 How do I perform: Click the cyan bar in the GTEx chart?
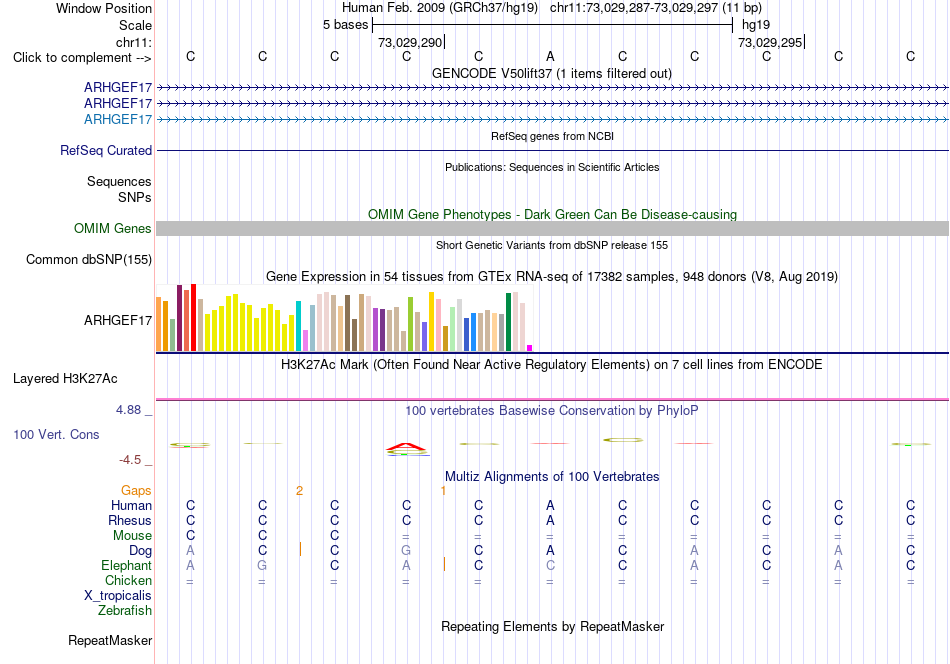298,326
